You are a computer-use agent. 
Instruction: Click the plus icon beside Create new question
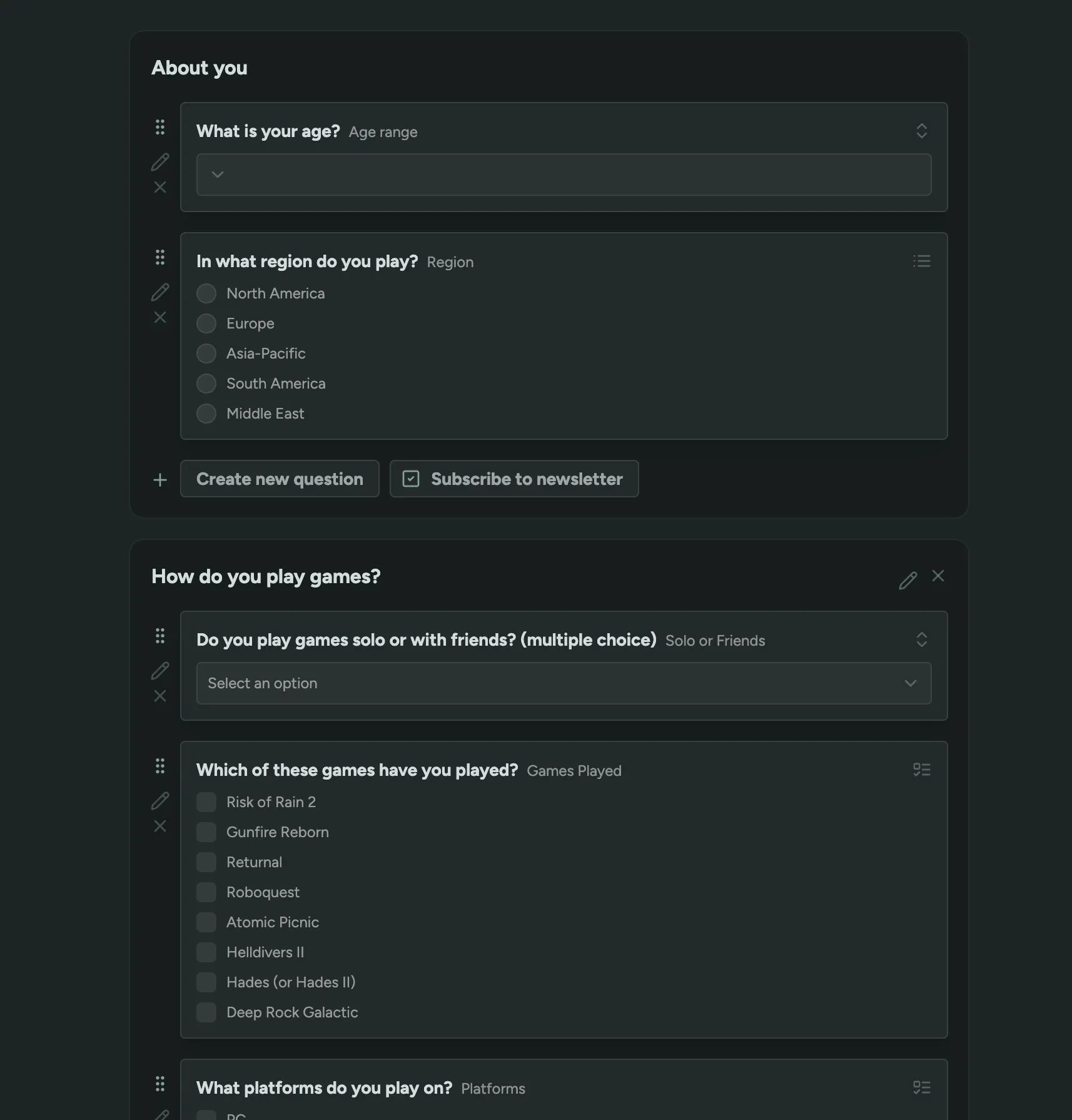coord(160,479)
